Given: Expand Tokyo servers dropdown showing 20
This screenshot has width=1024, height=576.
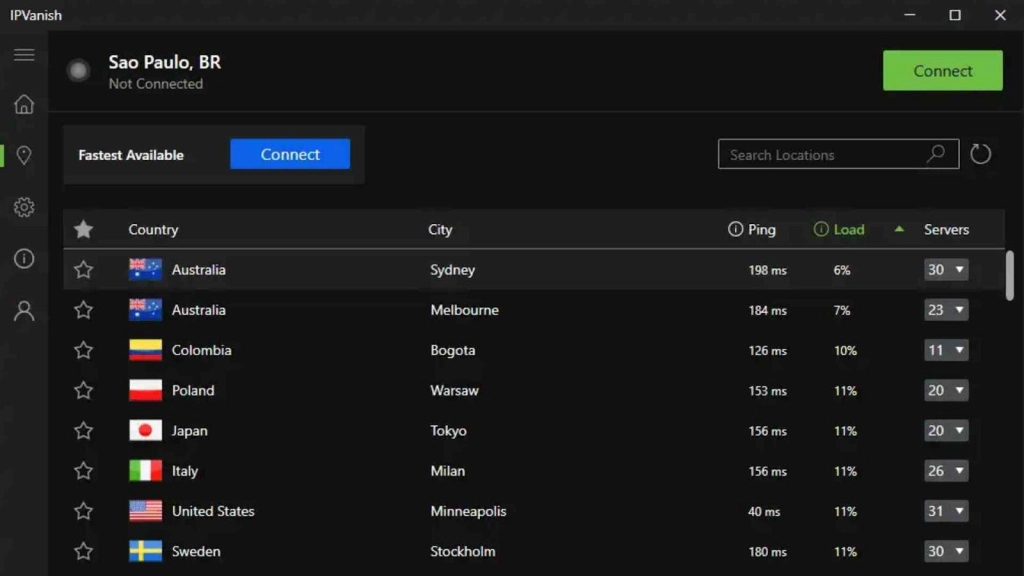Looking at the screenshot, I should click(x=946, y=431).
